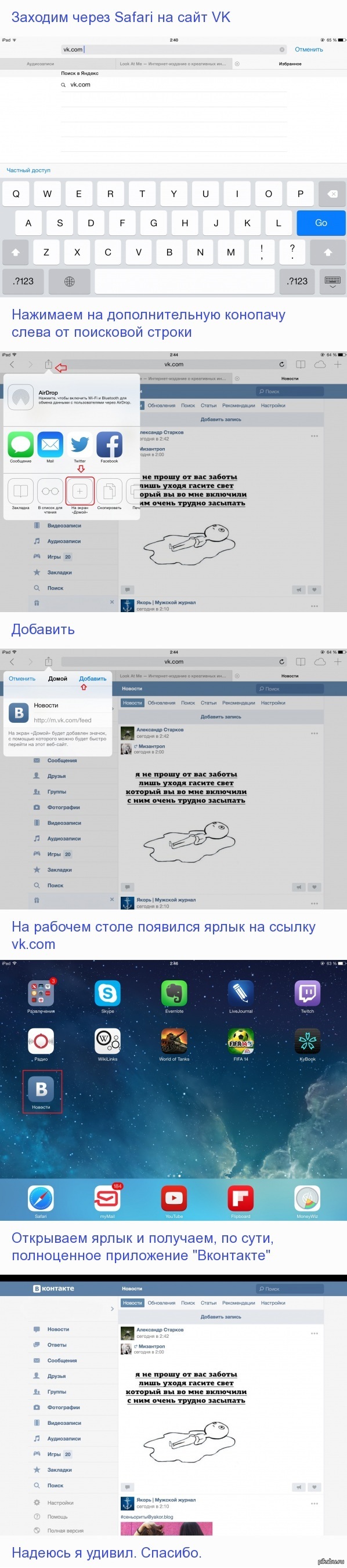Edit the Новости name field in Домой popover
This screenshot has width=347, height=1568.
(72, 705)
